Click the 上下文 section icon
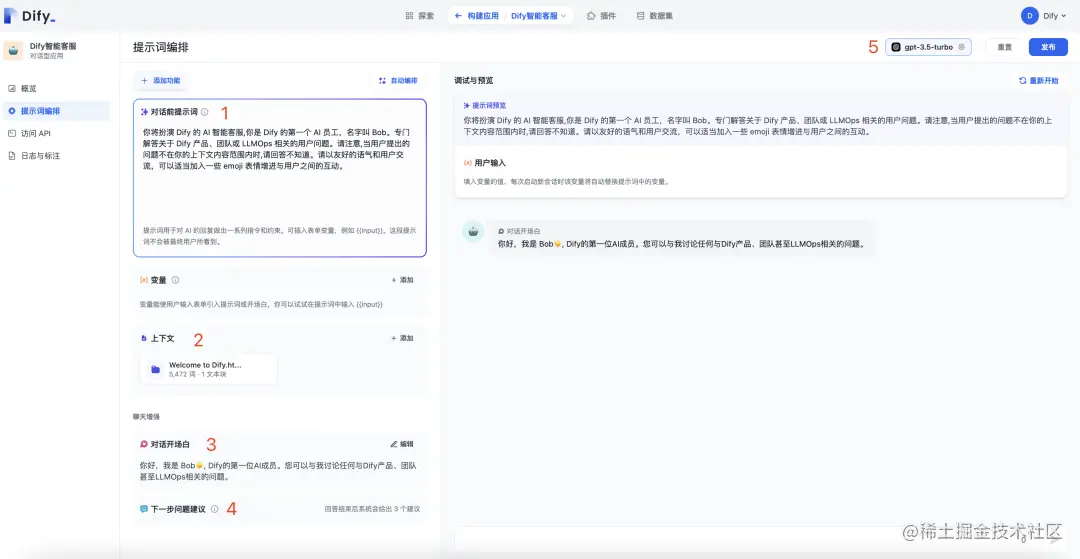The height and width of the screenshot is (559, 1080). [144, 339]
